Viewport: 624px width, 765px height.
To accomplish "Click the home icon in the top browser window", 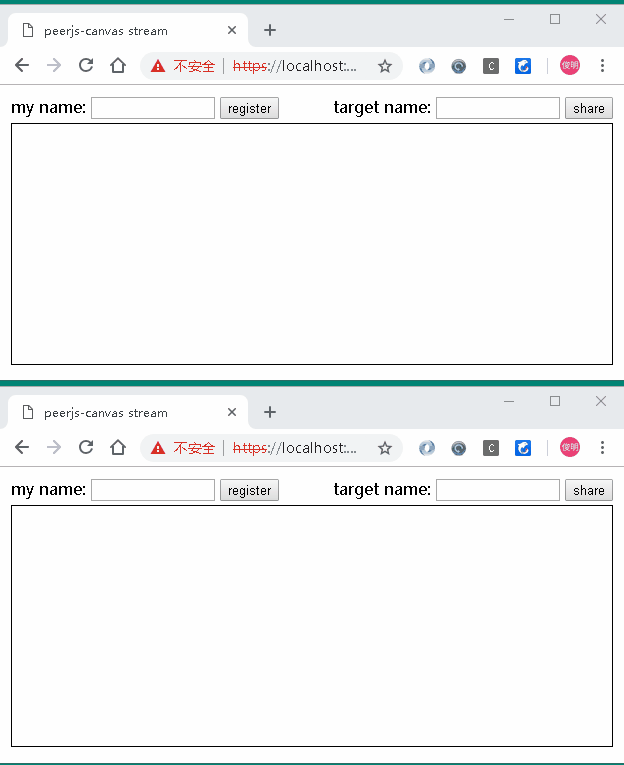I will tap(118, 66).
